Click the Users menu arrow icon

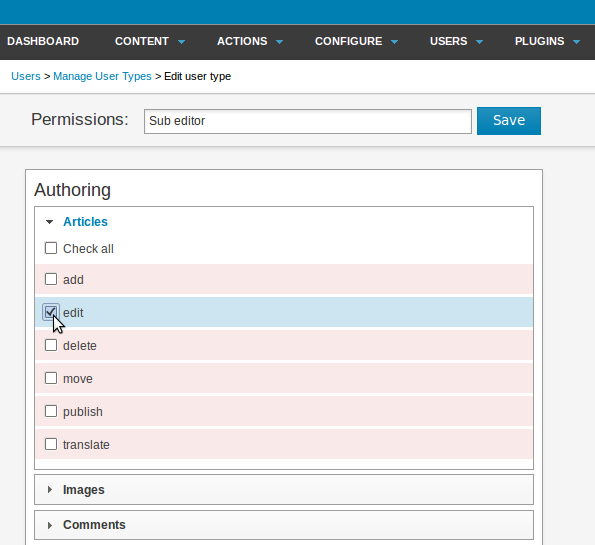pyautogui.click(x=480, y=42)
